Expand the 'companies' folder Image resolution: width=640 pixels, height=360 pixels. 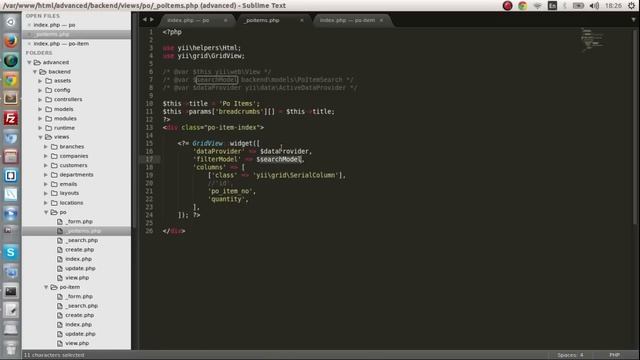[46, 156]
